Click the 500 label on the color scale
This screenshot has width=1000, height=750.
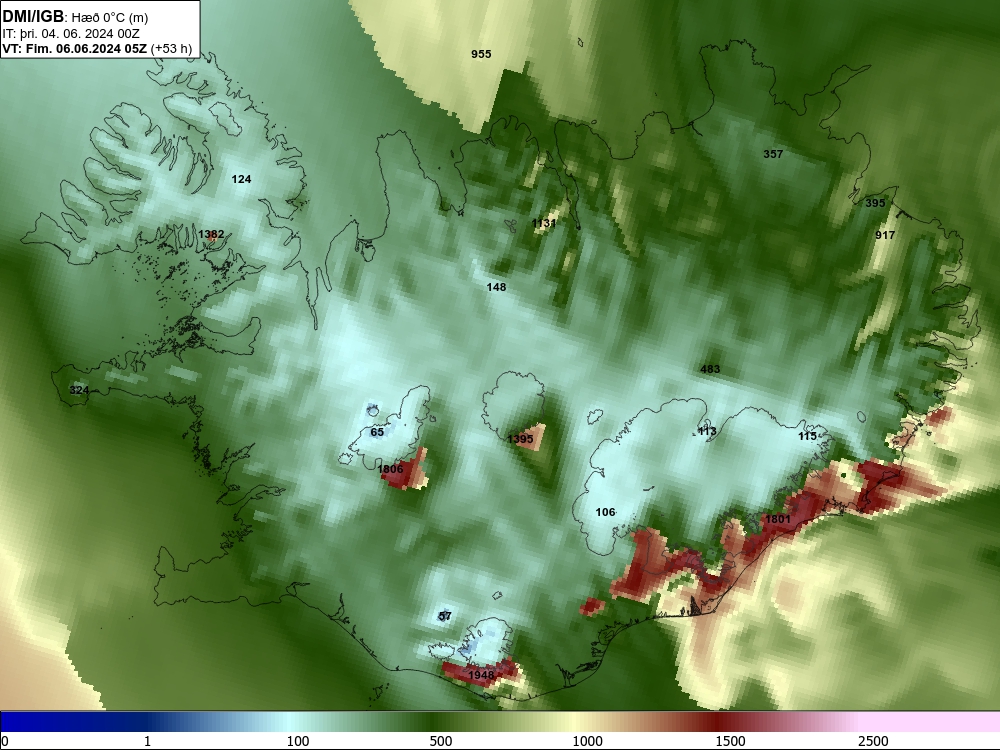(441, 740)
